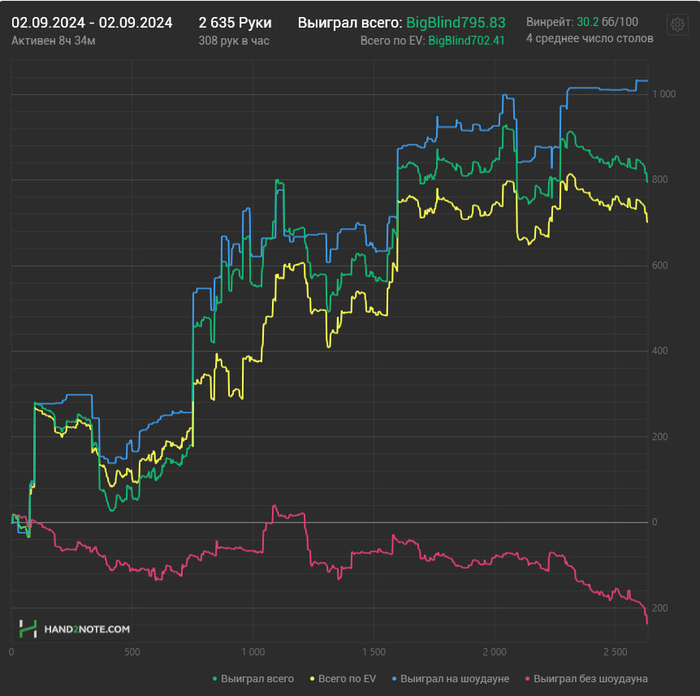Click the "BigBlind795.83" total won value

pos(456,23)
